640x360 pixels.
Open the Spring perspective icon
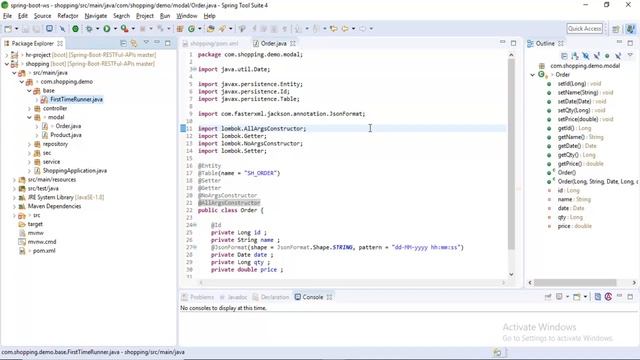630,29
